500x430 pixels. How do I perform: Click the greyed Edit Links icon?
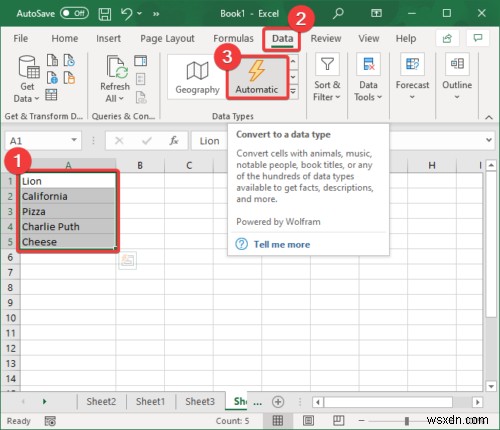click(141, 98)
